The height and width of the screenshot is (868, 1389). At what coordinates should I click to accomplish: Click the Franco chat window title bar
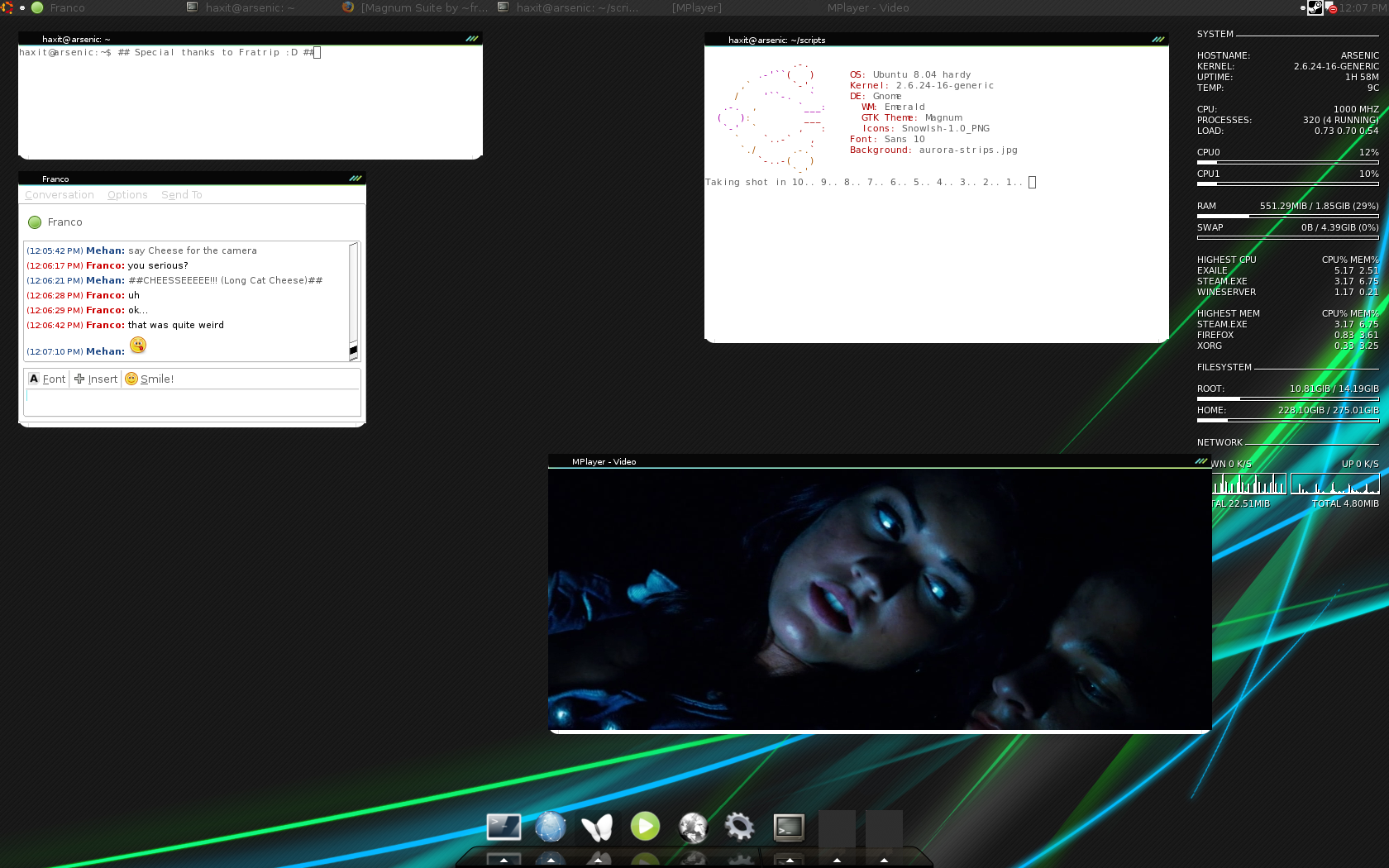(192, 179)
